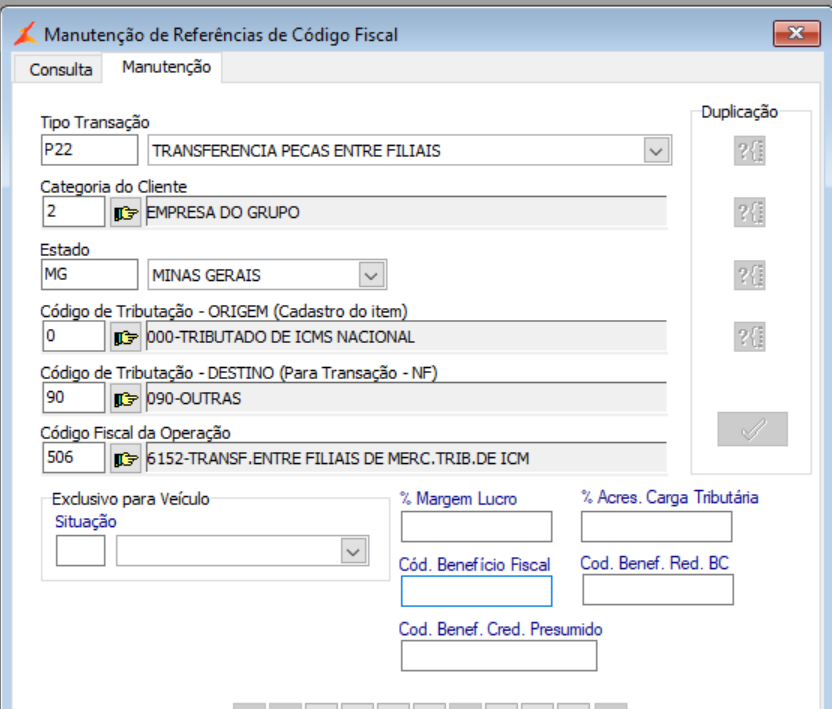
Task: Click Duplicação icon beside Tipo Transação
Action: tap(749, 151)
